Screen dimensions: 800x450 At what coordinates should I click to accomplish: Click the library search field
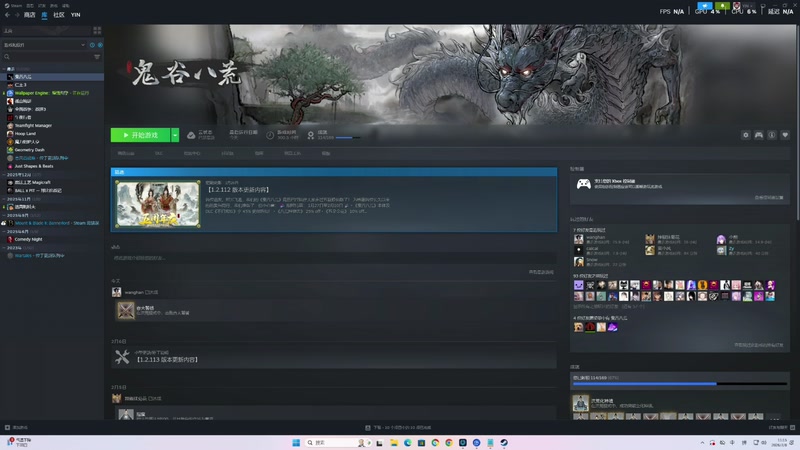[47, 57]
